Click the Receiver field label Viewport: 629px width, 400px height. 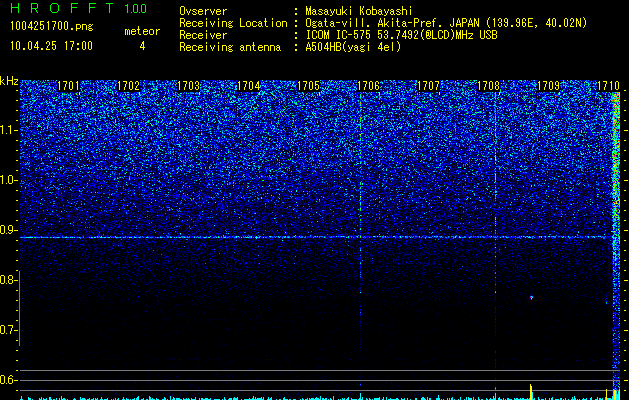click(203, 35)
